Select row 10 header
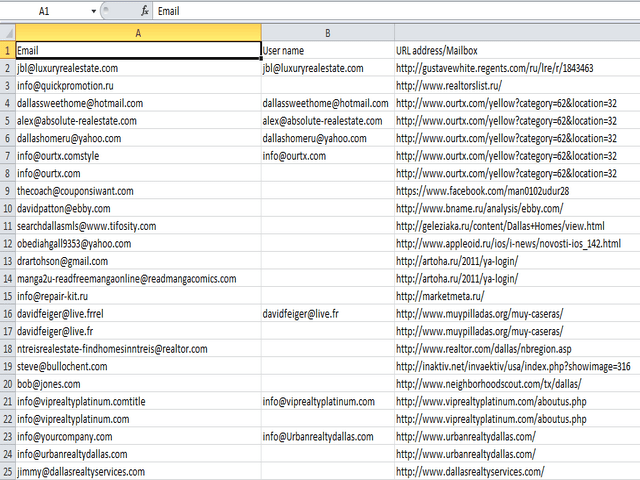 [x=6, y=208]
